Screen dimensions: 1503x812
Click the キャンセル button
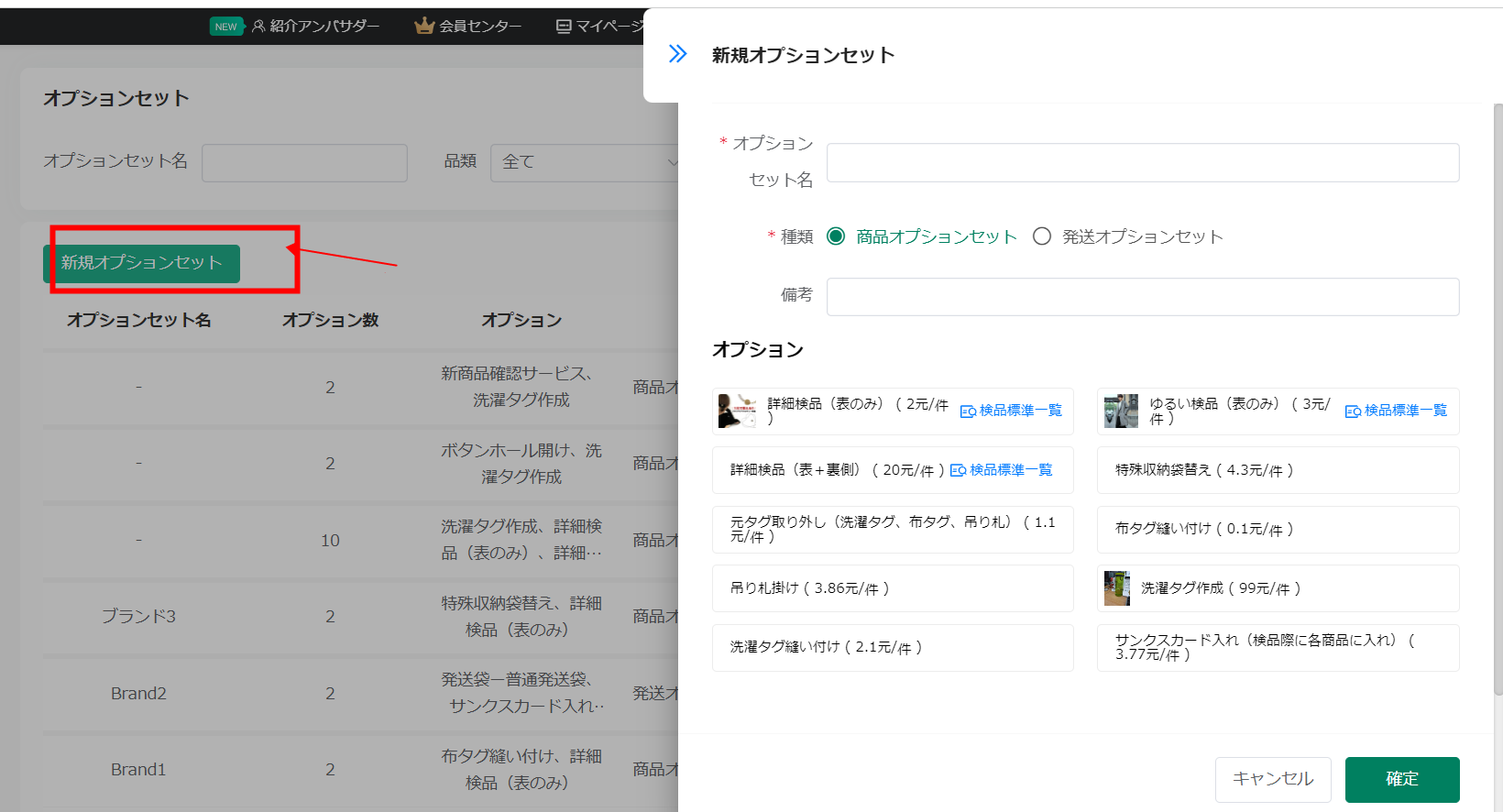pos(1273,779)
